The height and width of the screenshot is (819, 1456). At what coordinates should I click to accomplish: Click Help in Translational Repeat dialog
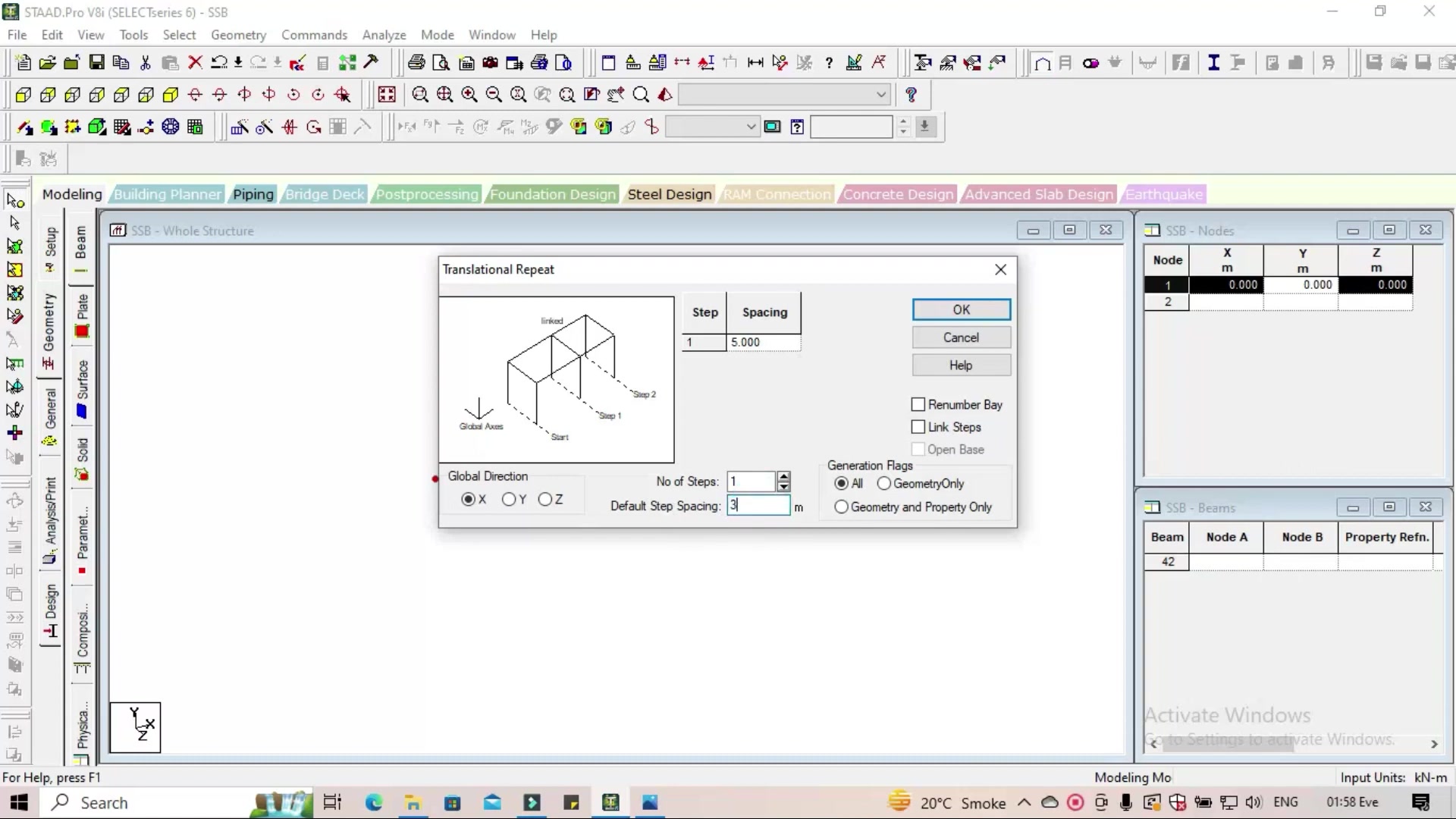click(x=961, y=366)
